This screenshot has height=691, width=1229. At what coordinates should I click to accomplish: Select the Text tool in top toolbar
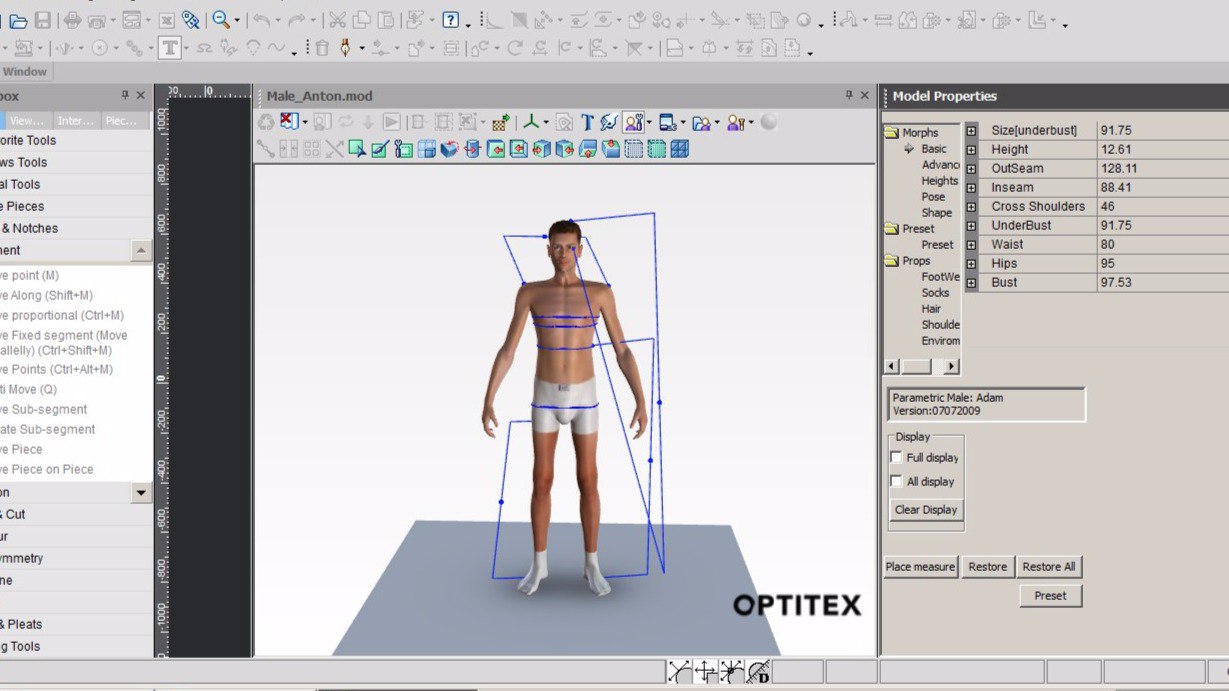tap(170, 48)
